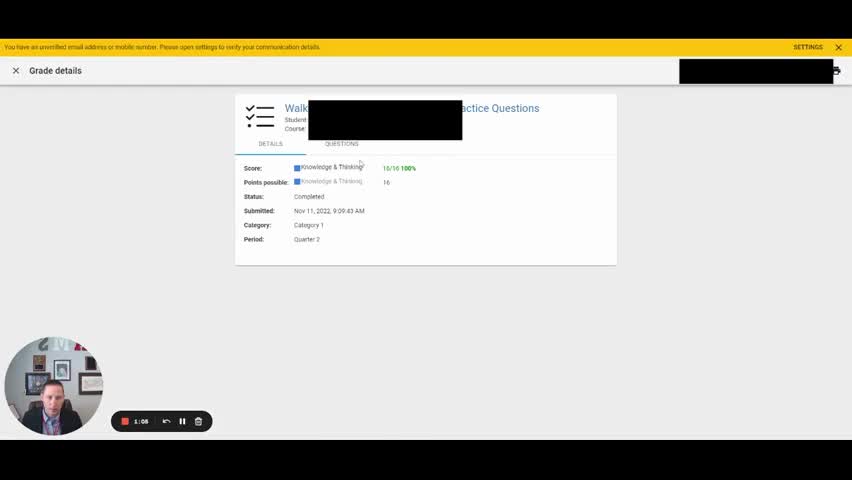This screenshot has height=480, width=852.
Task: Stop the recording with red square
Action: click(x=125, y=422)
